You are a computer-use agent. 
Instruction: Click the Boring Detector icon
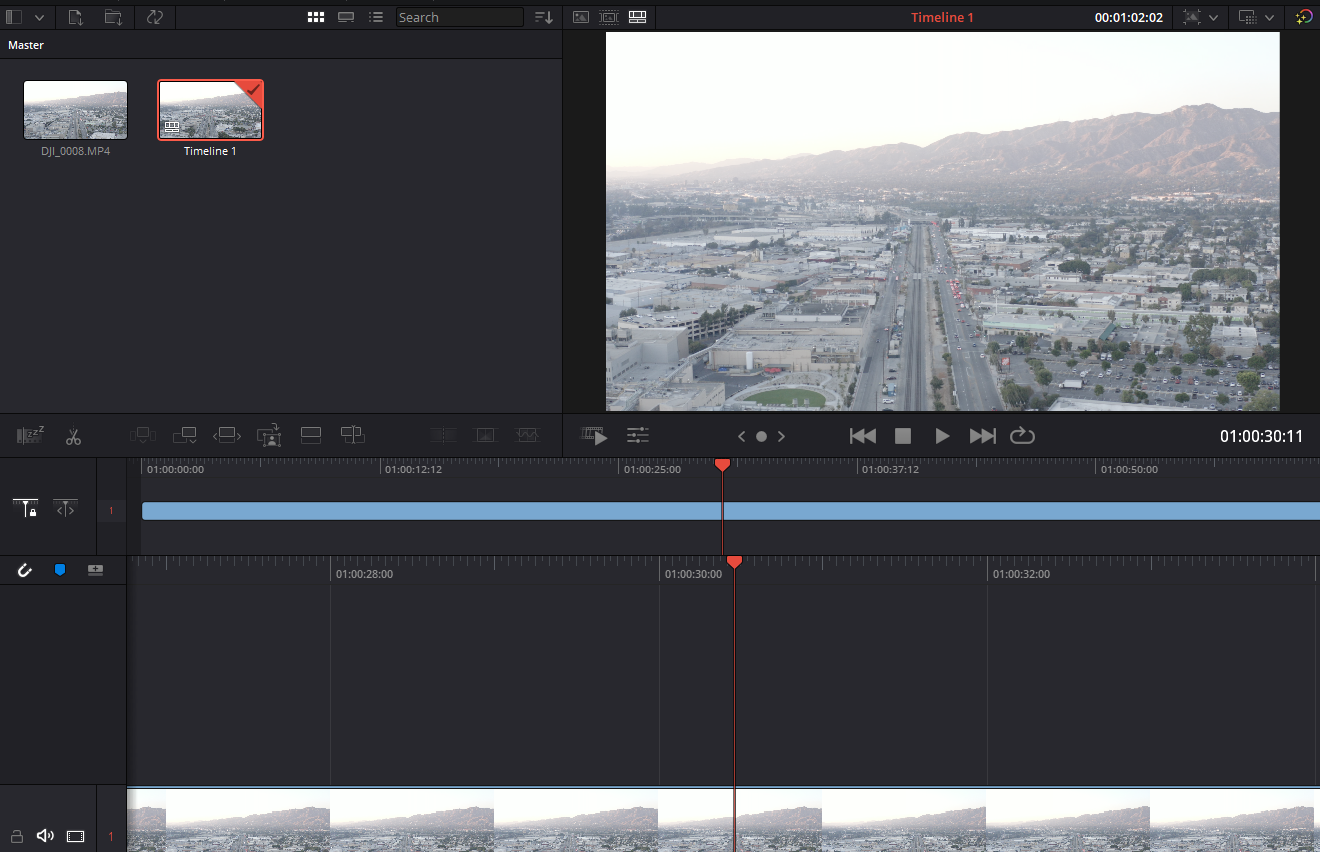pyautogui.click(x=31, y=435)
